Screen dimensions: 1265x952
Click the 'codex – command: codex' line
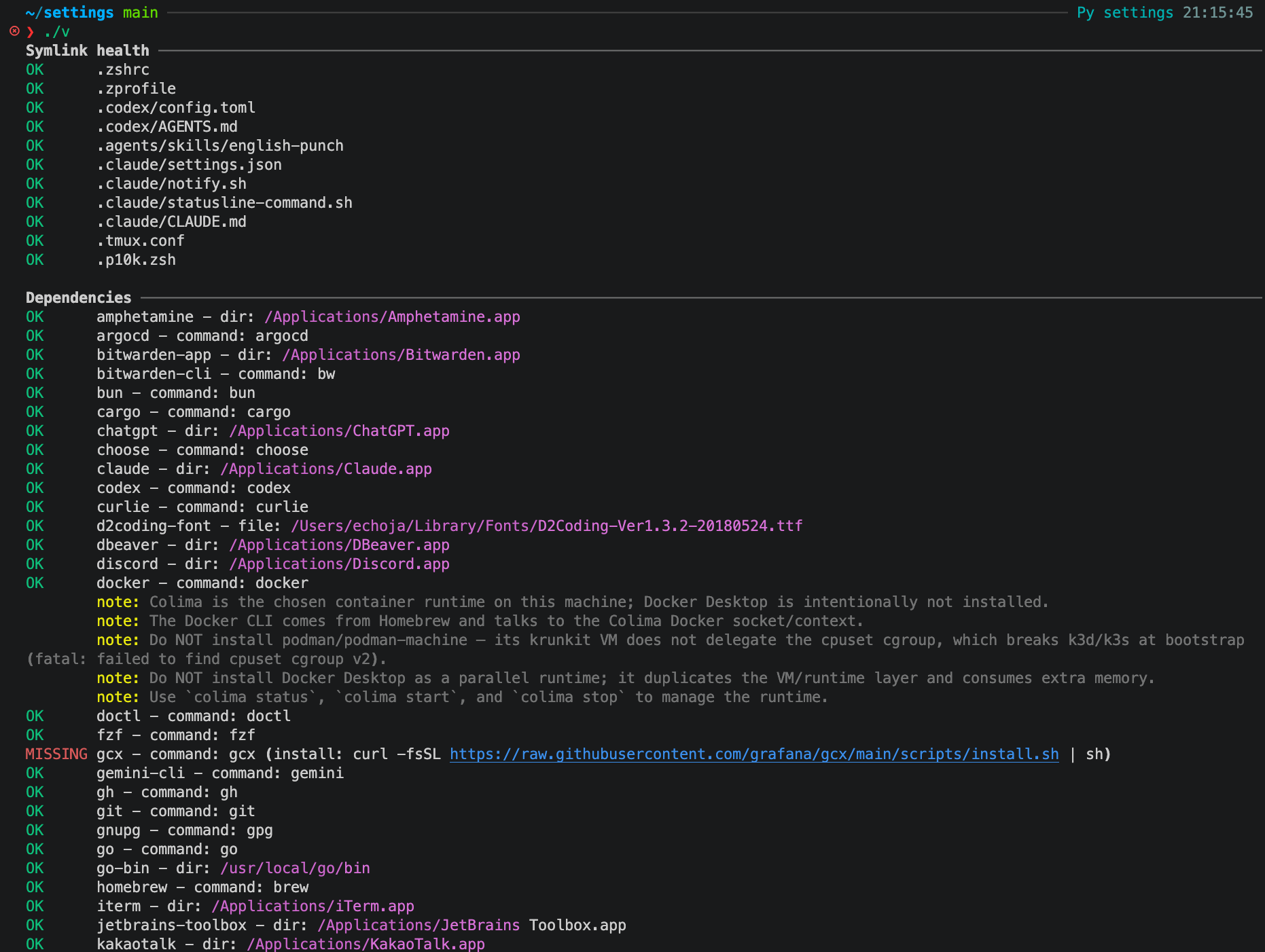pos(194,488)
